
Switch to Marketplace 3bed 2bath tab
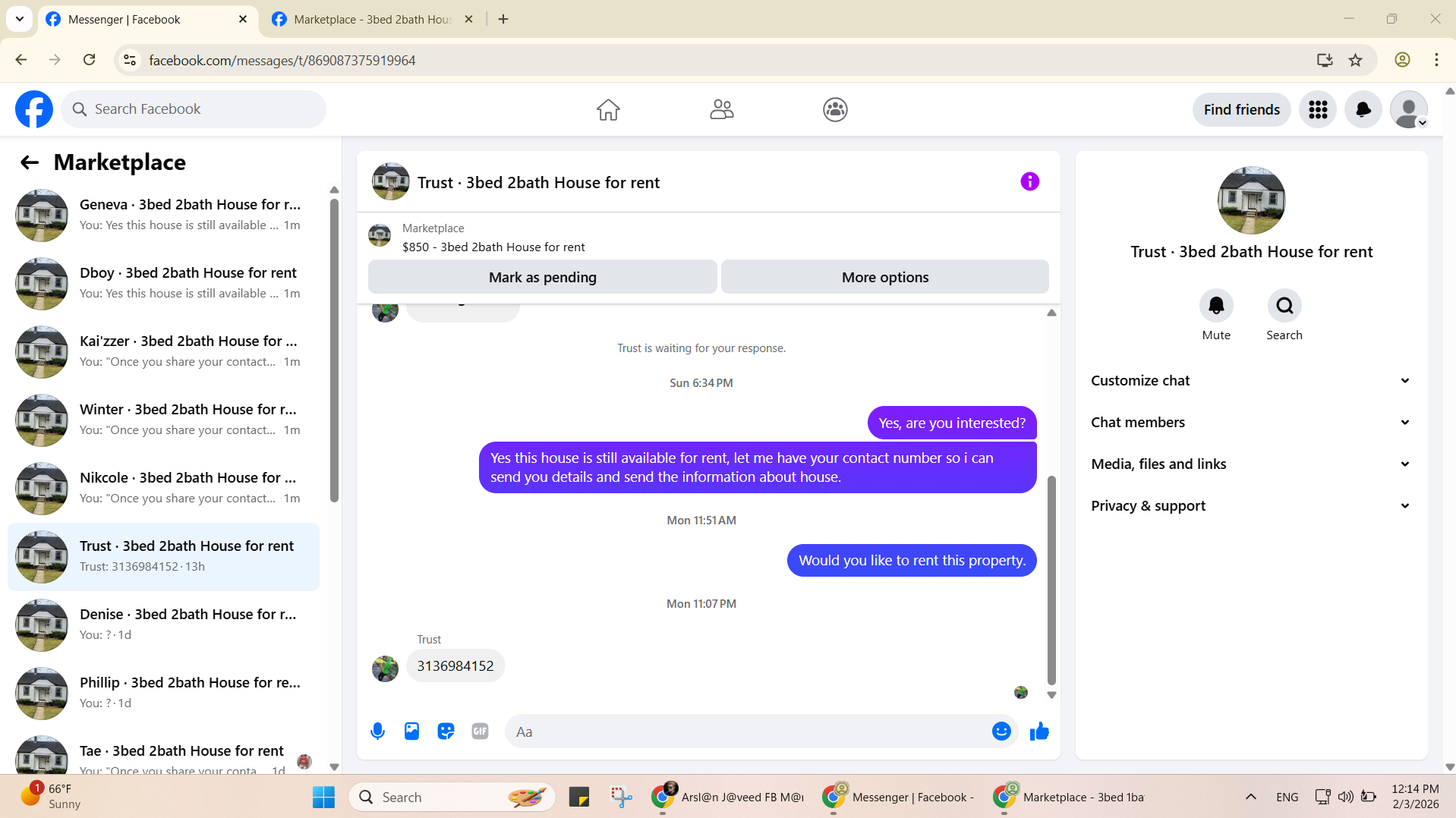[x=372, y=19]
